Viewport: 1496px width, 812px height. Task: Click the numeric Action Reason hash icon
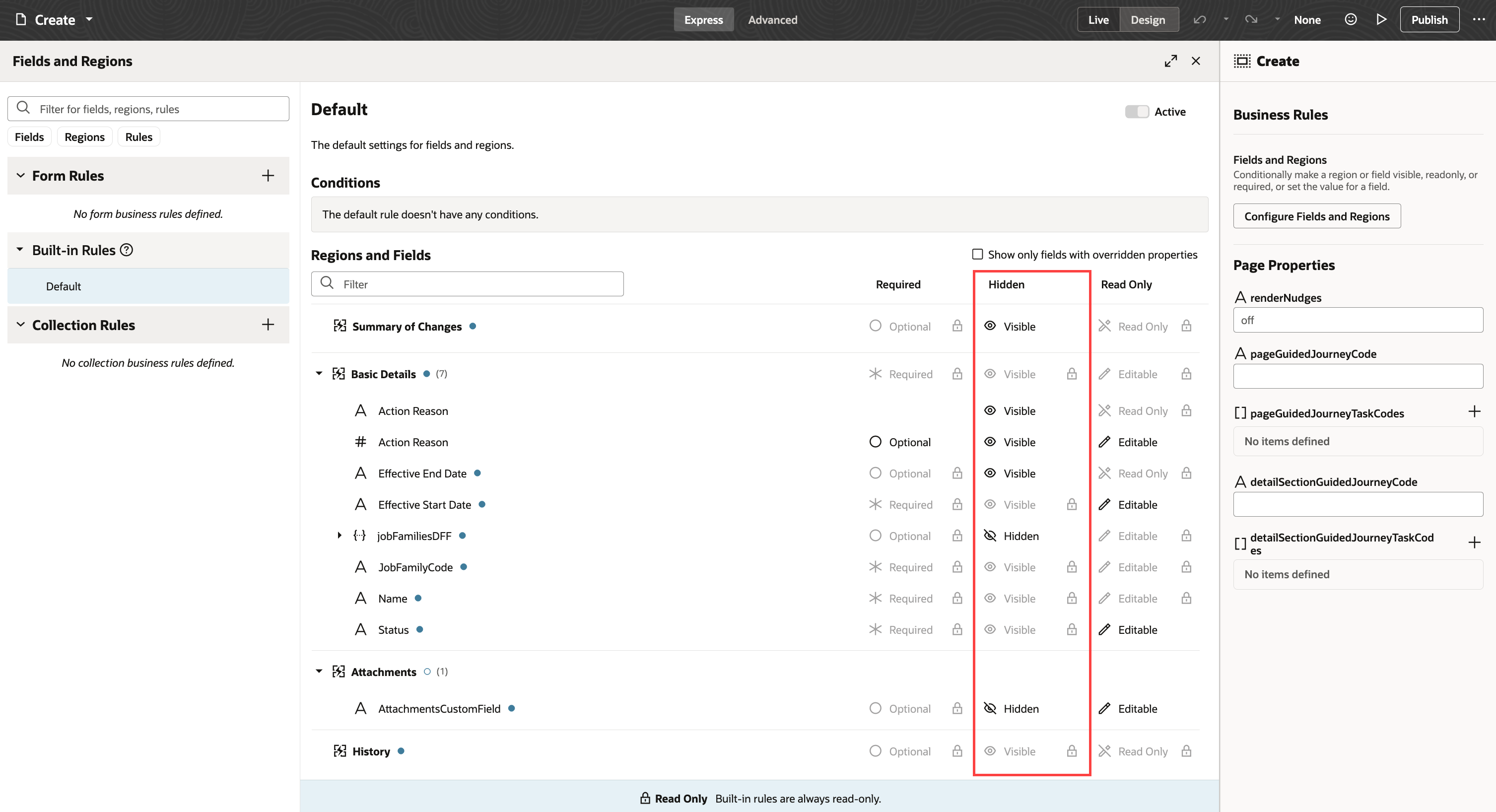pyautogui.click(x=361, y=442)
